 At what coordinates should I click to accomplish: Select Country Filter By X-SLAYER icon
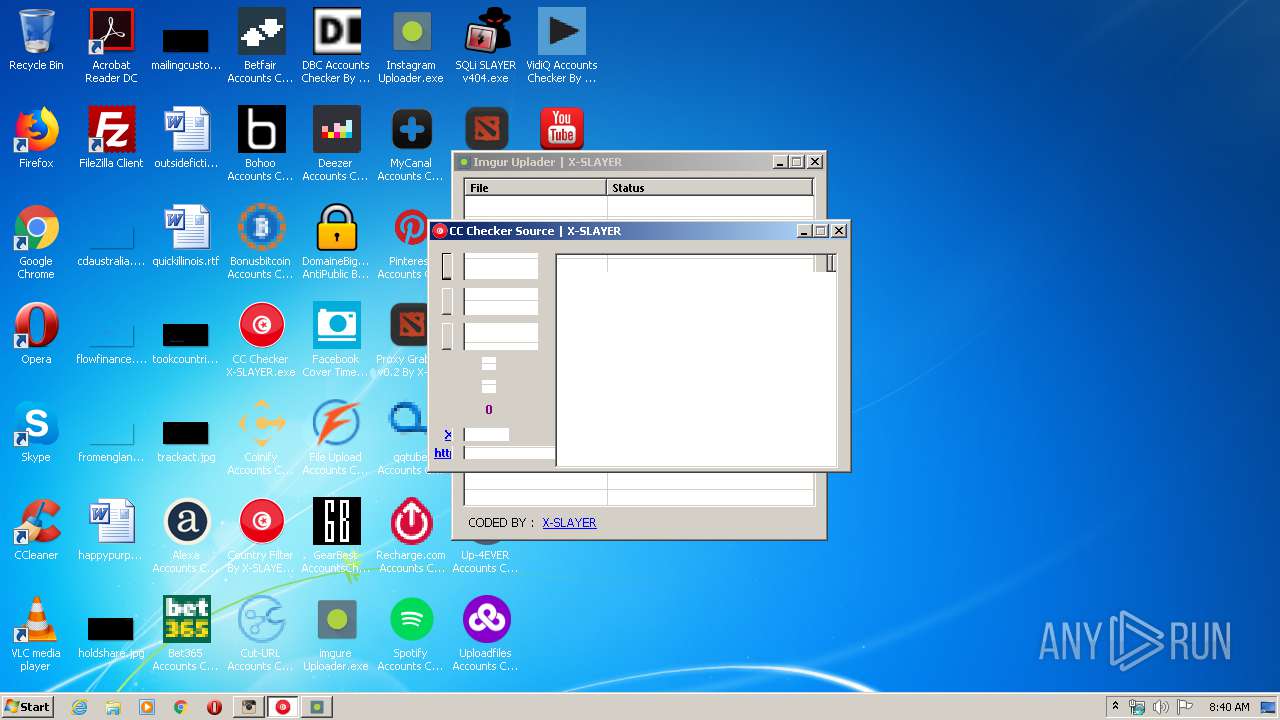[x=261, y=536]
